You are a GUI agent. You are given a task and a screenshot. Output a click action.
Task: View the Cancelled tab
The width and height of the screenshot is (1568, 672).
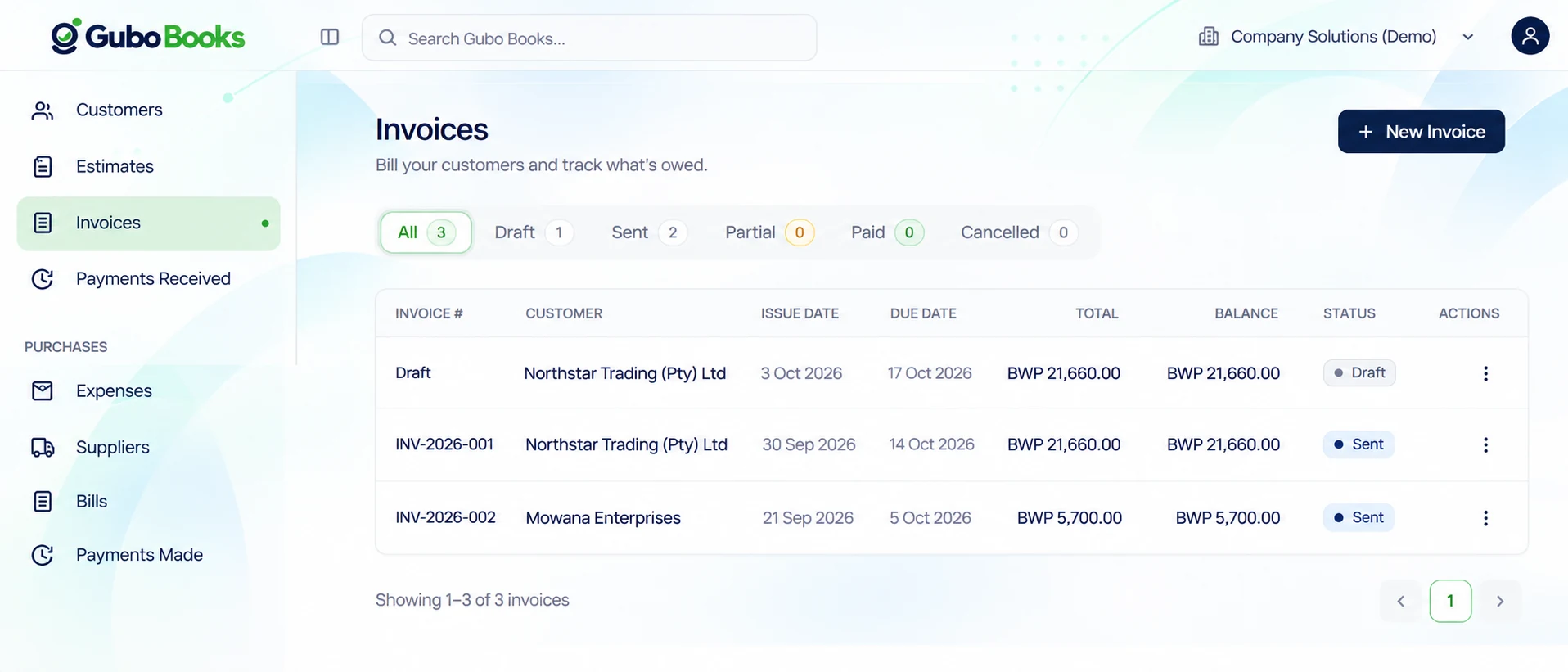point(1019,232)
